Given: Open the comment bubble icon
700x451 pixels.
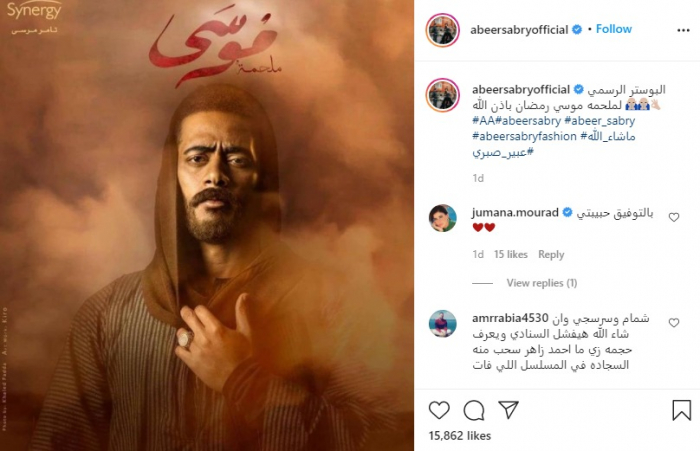Looking at the screenshot, I should point(474,410).
